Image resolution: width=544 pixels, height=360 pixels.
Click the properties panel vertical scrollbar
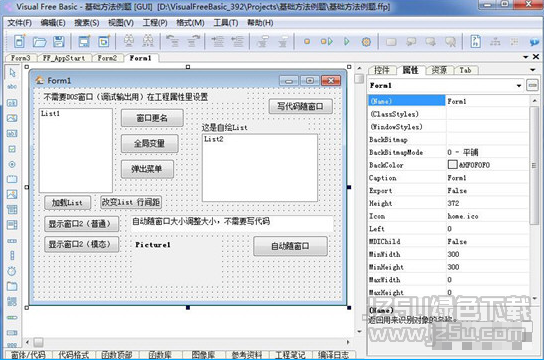click(534, 166)
